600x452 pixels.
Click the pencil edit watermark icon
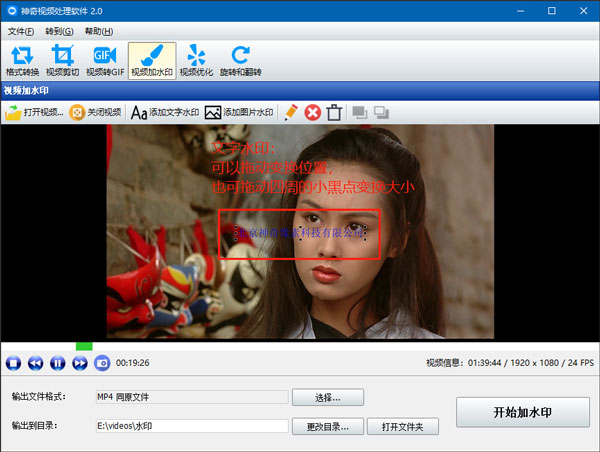point(291,113)
